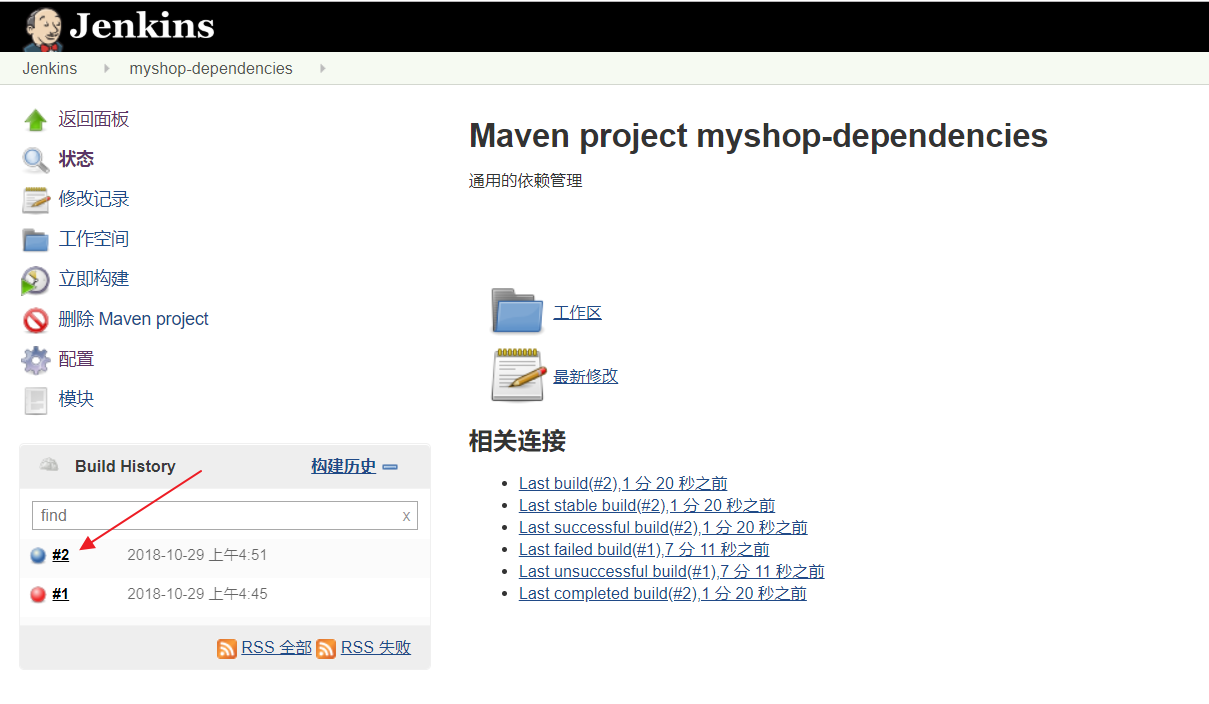Click the blue status ball for build #2
1209x704 pixels.
point(38,556)
